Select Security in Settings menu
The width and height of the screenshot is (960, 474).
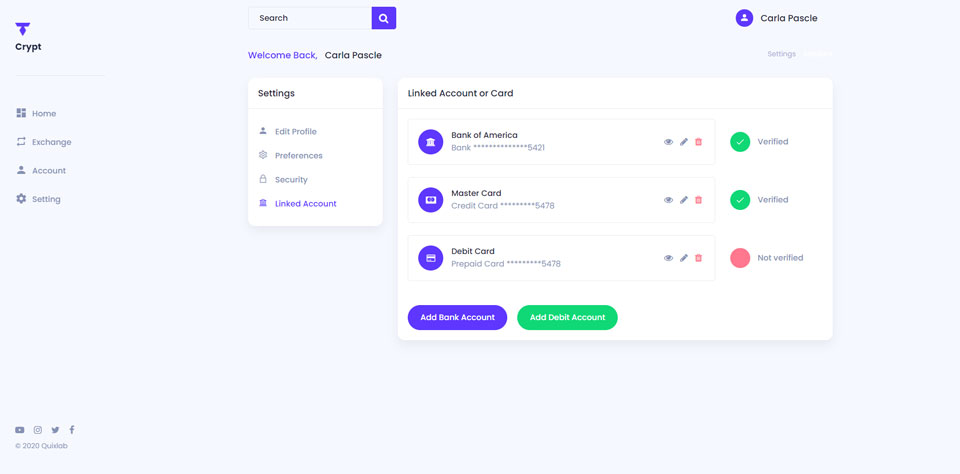(x=291, y=180)
